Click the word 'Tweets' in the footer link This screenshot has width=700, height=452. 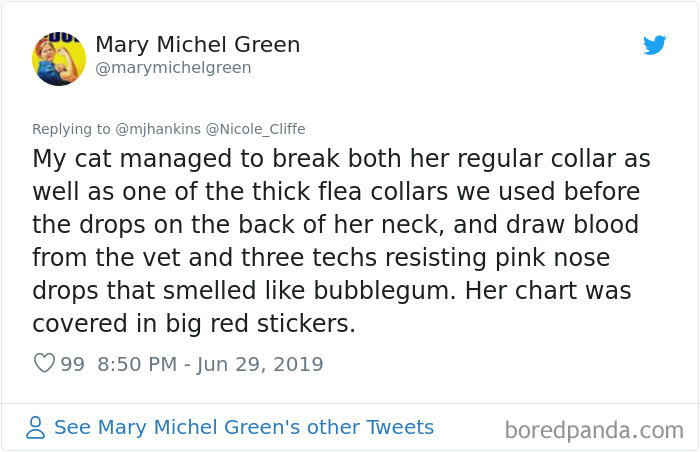pos(400,427)
